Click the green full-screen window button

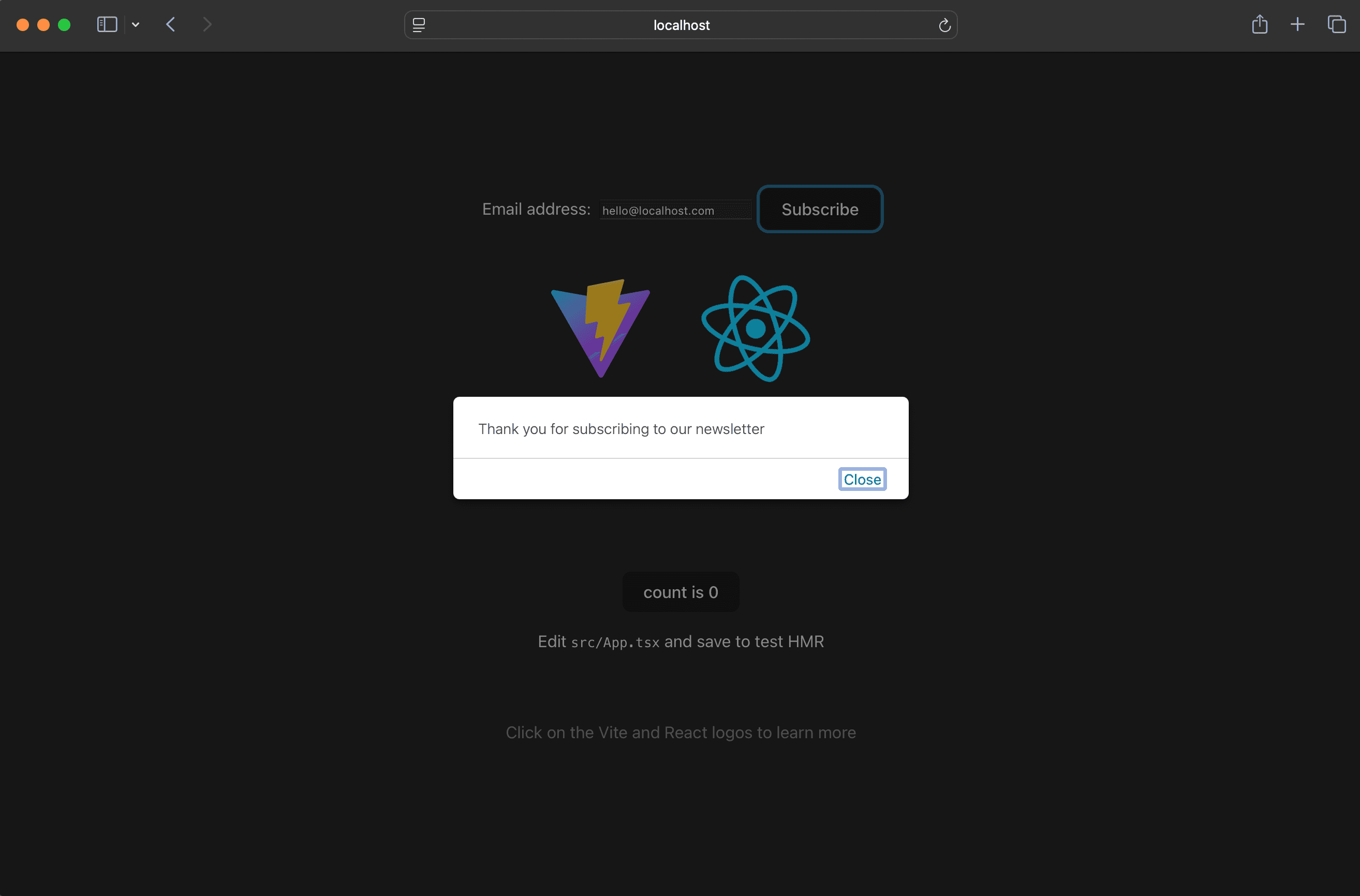64,24
